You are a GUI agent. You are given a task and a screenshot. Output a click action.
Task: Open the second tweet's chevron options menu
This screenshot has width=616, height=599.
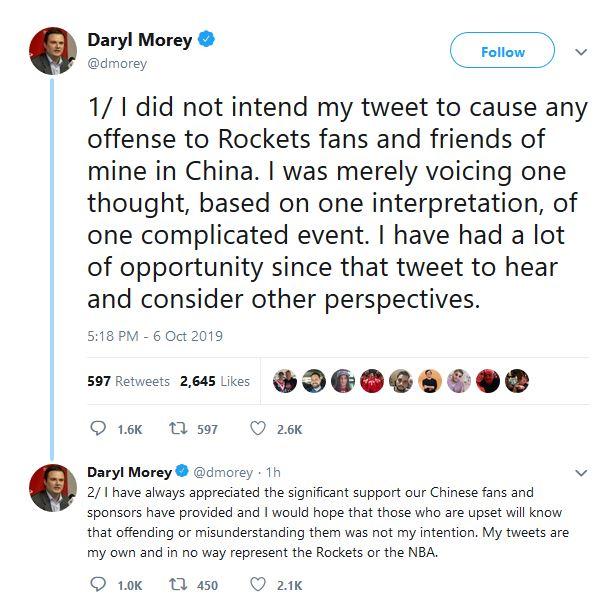pos(581,472)
